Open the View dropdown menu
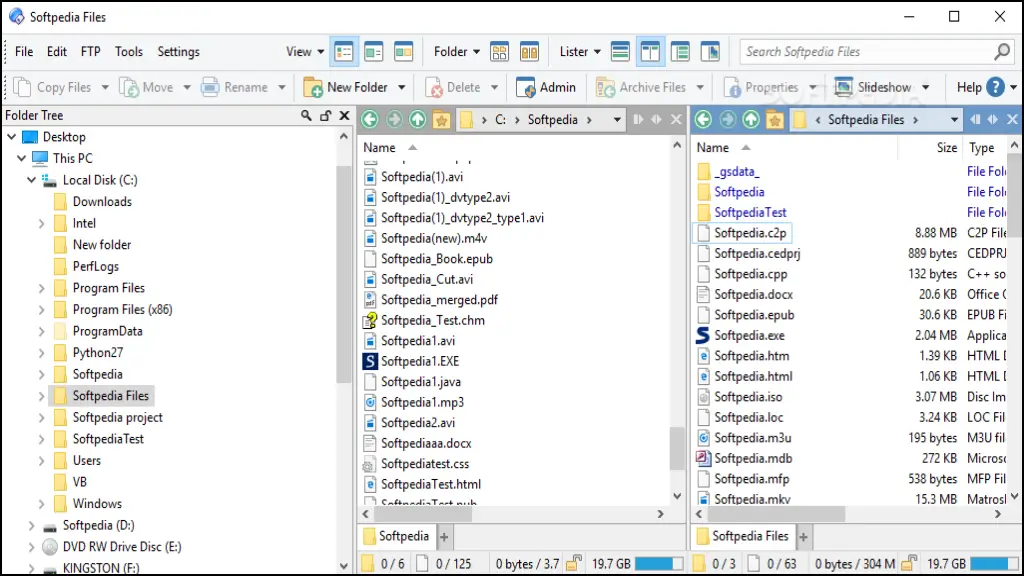The image size is (1024, 576). (305, 52)
